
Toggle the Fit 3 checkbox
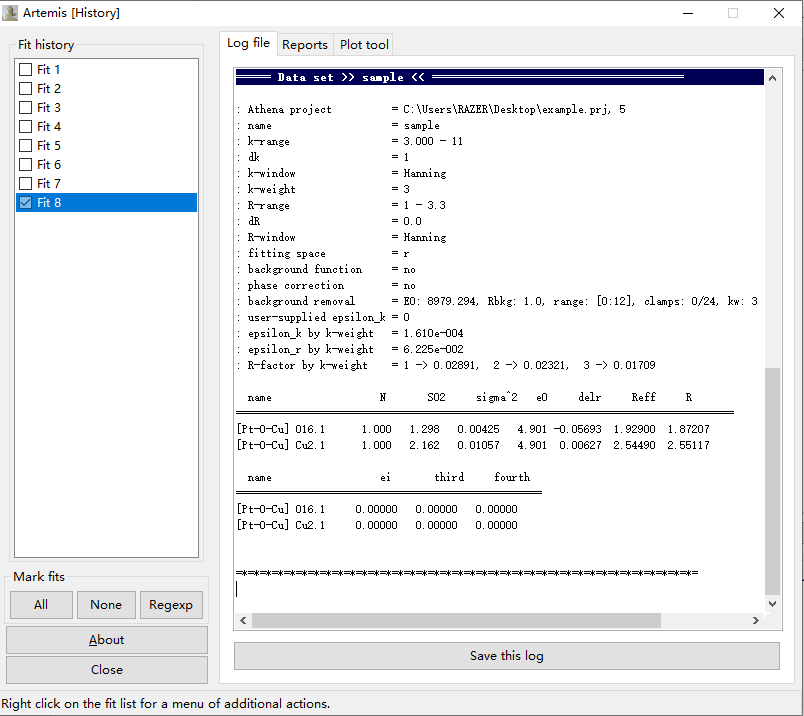(x=25, y=108)
